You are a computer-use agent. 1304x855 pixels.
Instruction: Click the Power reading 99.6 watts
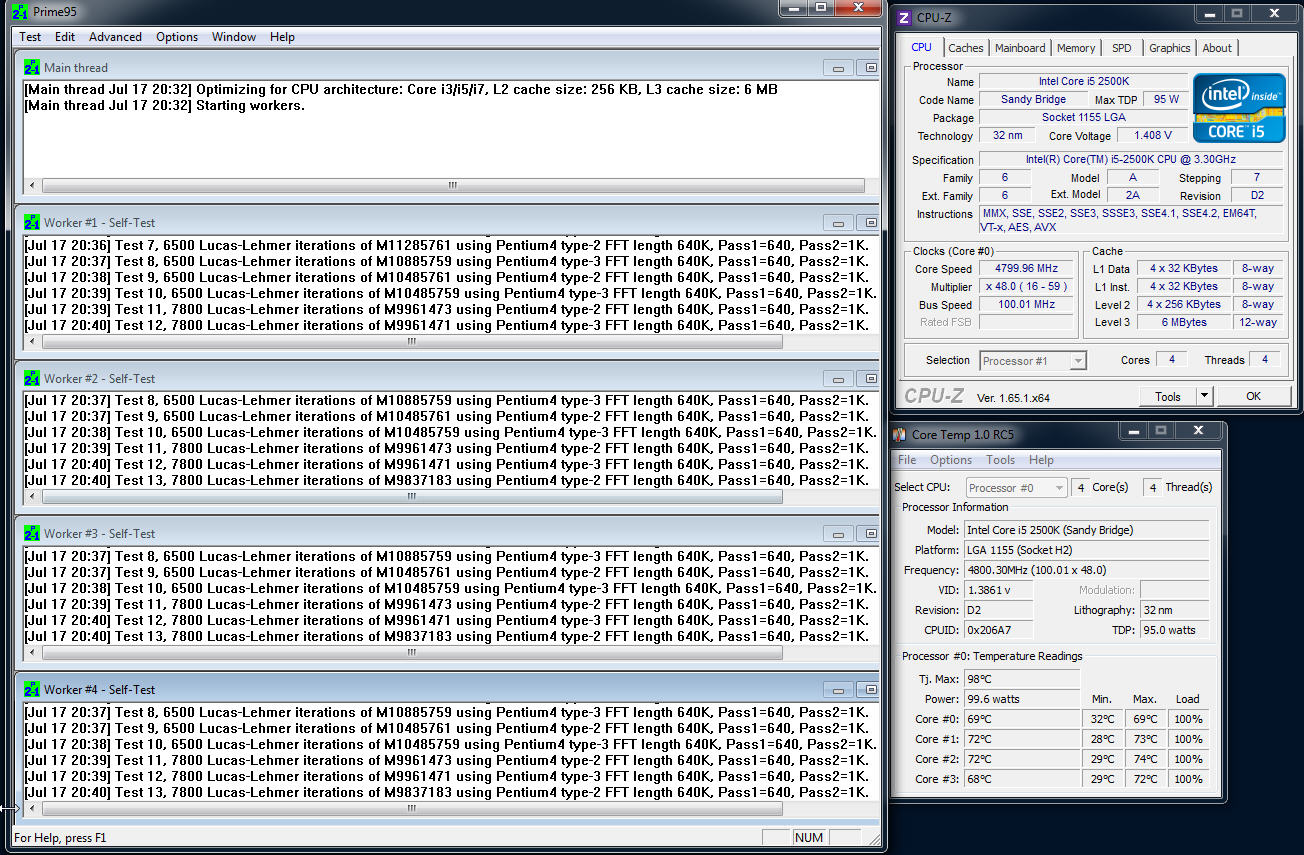tap(1022, 699)
